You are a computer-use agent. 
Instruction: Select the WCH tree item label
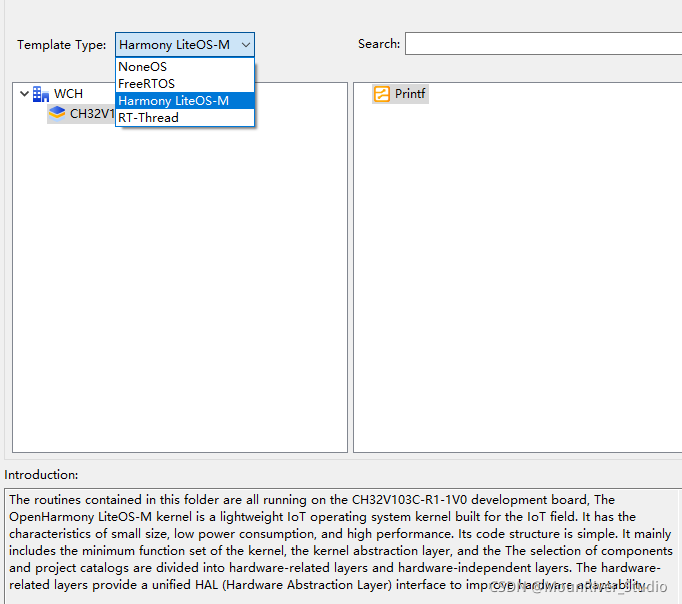pos(68,93)
